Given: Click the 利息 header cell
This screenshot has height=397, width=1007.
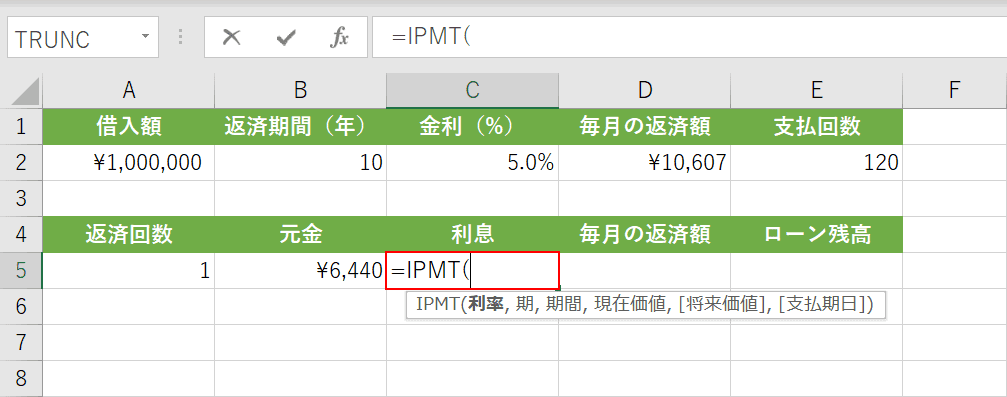Looking at the screenshot, I should (473, 234).
